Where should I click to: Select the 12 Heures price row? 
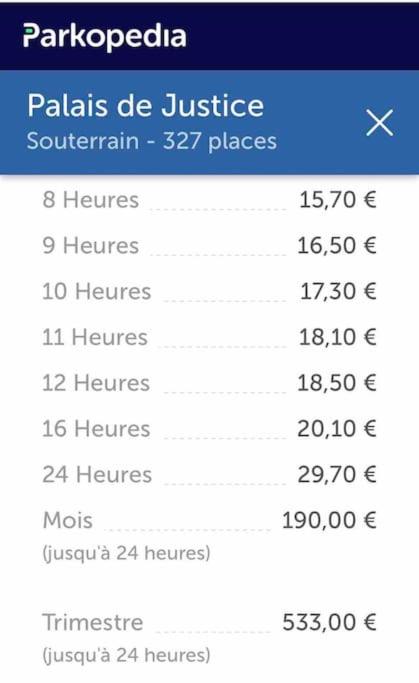[210, 383]
